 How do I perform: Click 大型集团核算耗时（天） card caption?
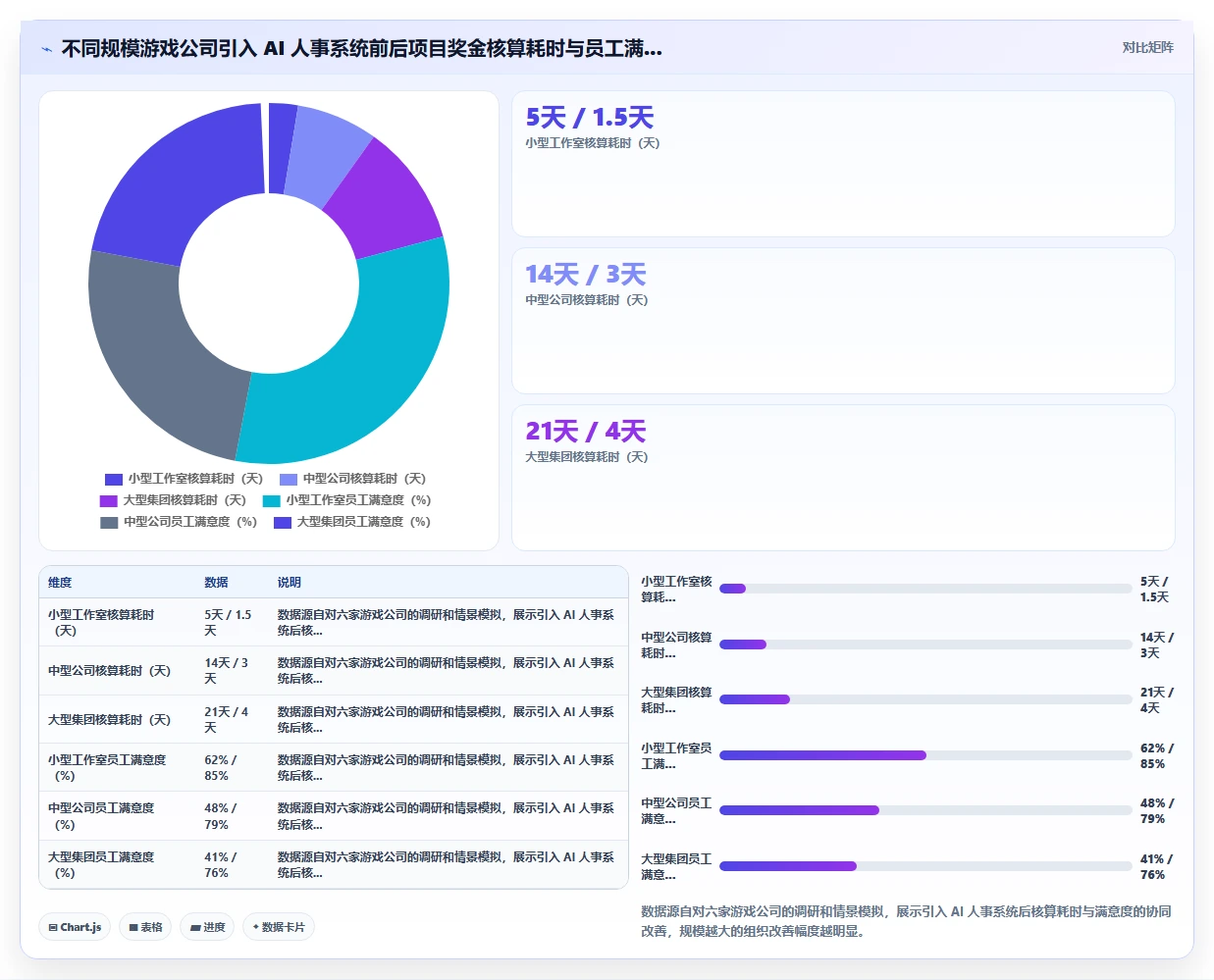[586, 457]
